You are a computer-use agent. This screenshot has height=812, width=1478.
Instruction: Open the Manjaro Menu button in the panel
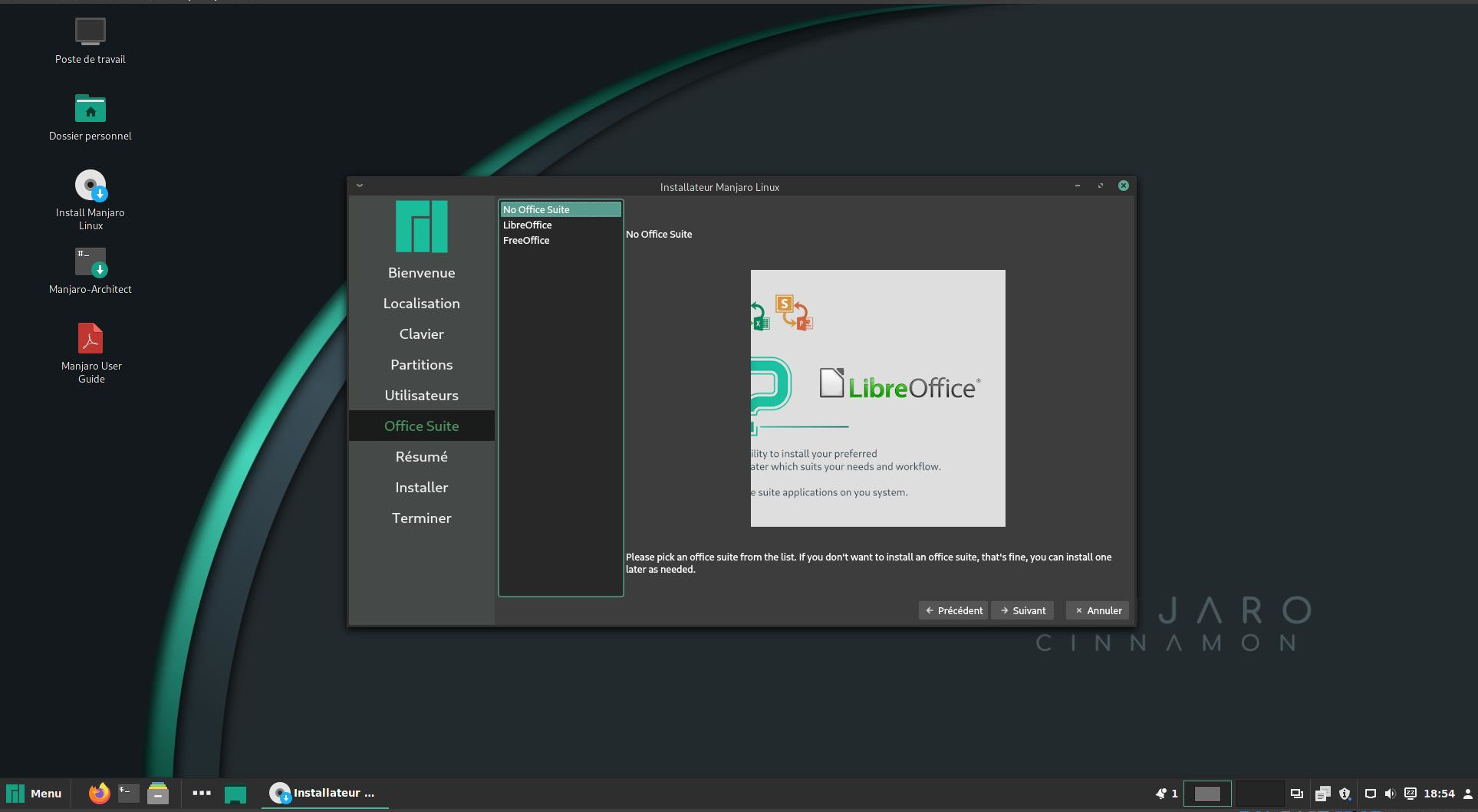click(x=35, y=794)
